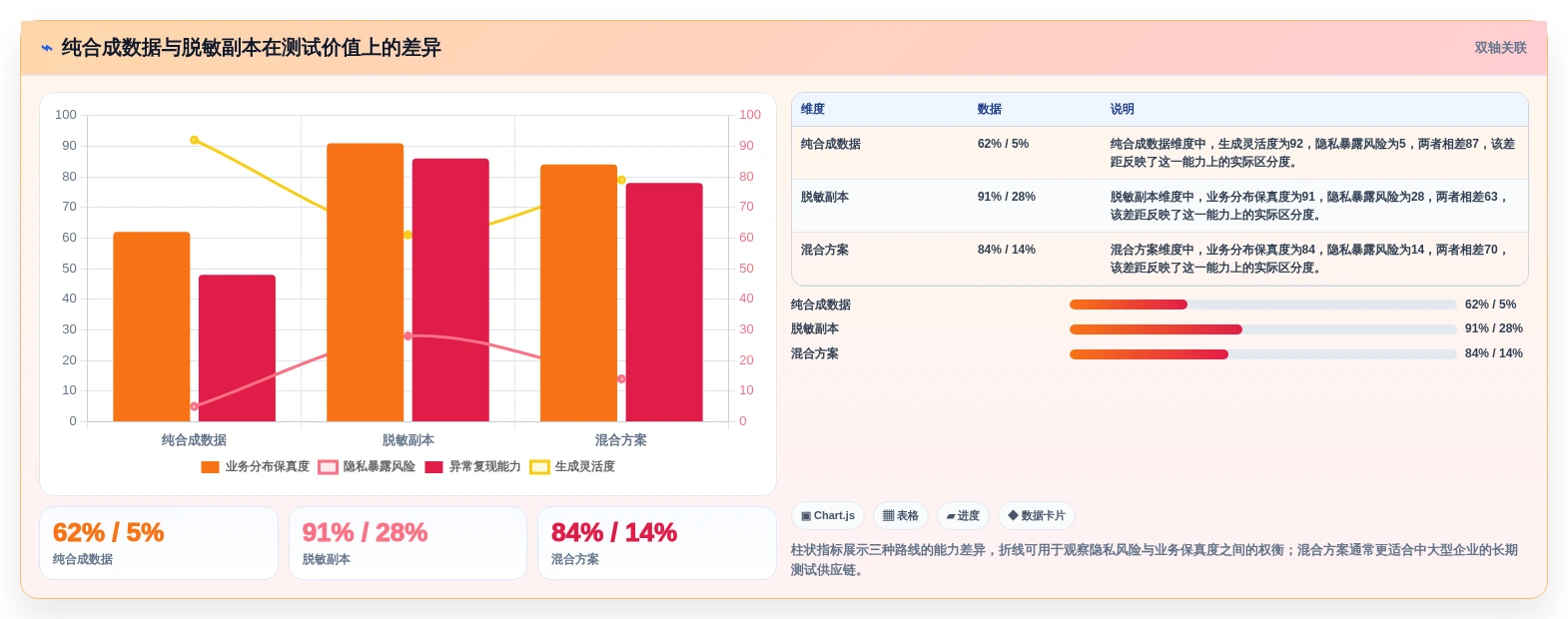Click the 数据卡片 tag chip

click(1037, 515)
